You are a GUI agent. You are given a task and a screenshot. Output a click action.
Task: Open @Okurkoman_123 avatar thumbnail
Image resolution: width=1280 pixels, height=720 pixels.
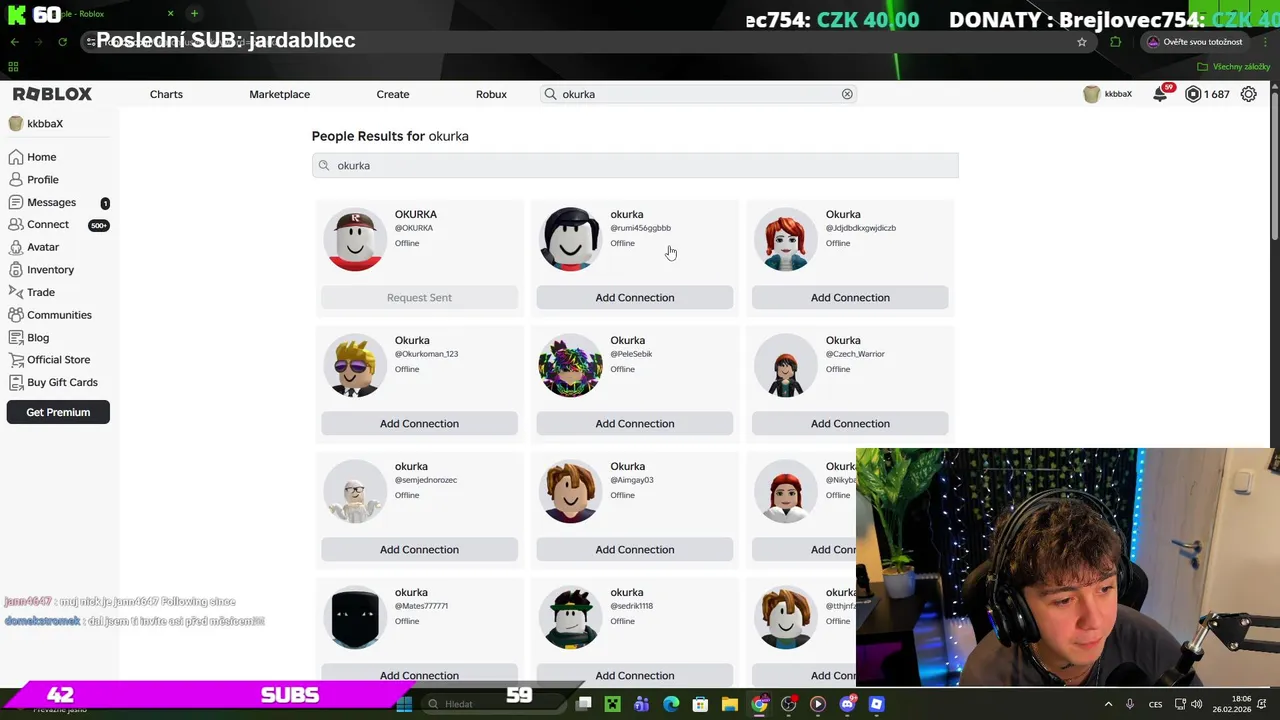[x=355, y=365]
